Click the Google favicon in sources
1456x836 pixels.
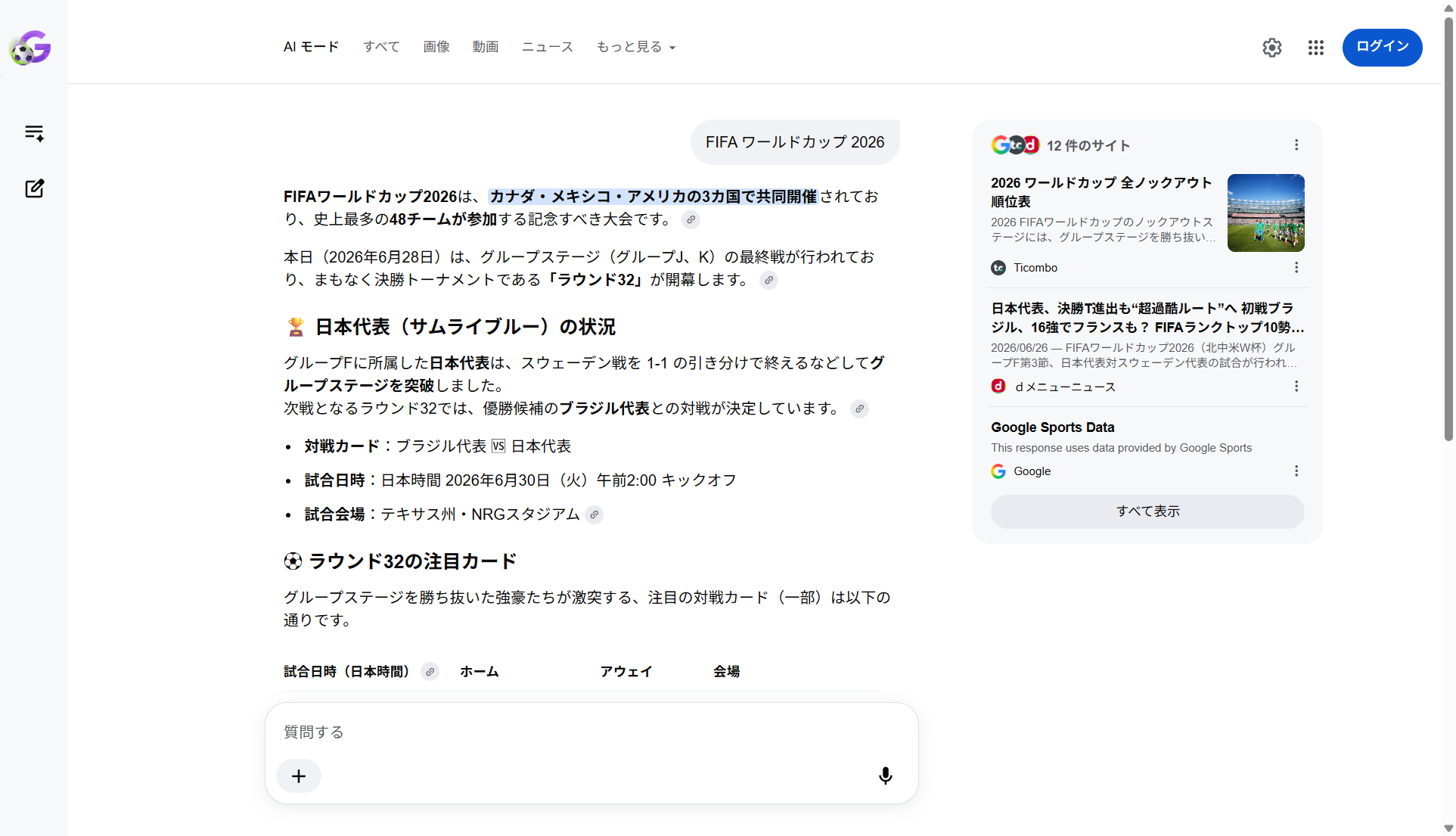998,471
